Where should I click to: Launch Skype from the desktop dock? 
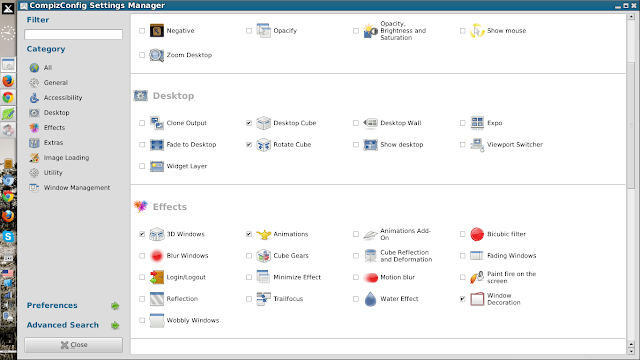pos(8,236)
